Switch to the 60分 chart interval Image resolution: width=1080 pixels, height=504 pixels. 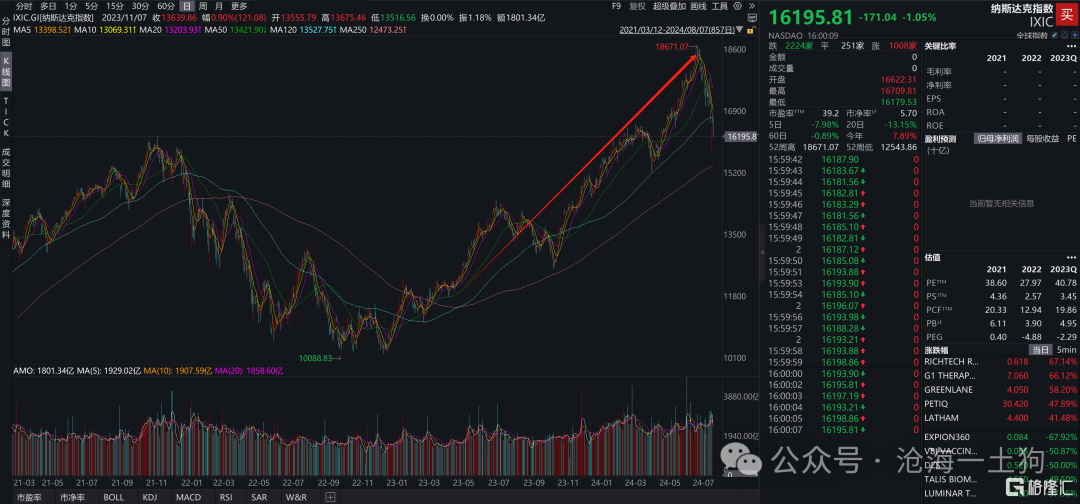[x=166, y=6]
